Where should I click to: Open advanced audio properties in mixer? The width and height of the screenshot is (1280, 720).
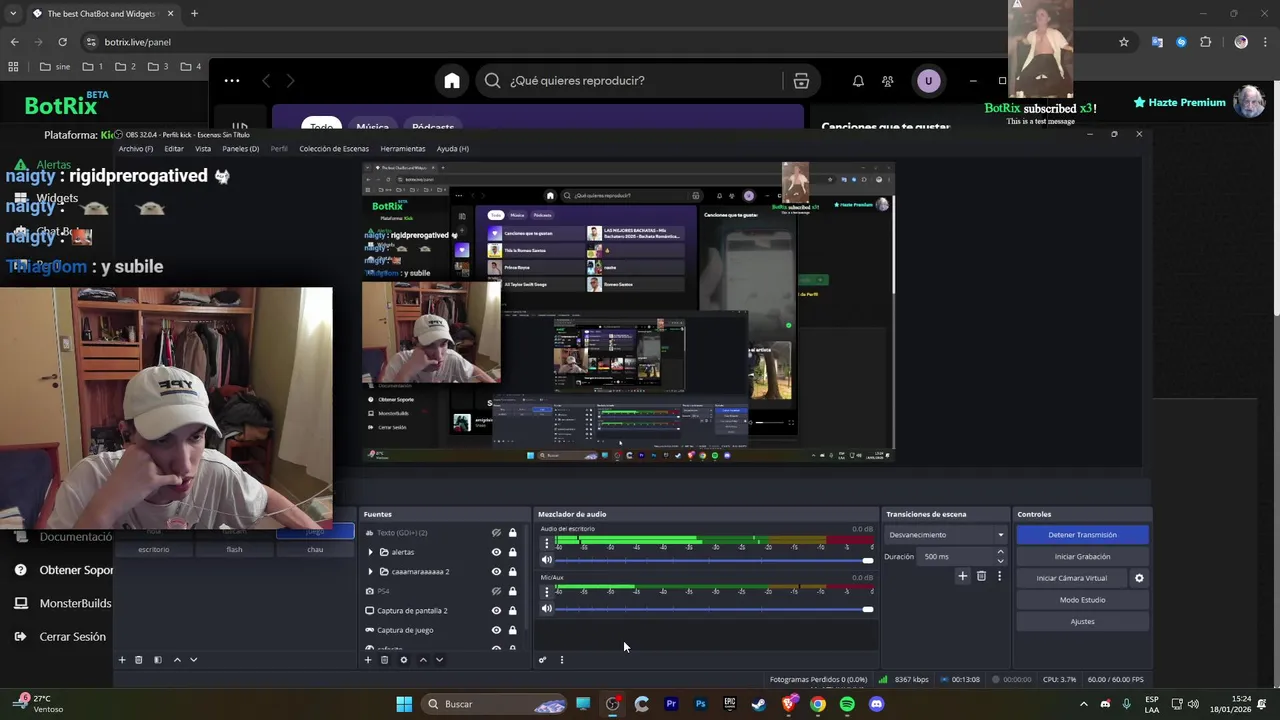pos(543,660)
